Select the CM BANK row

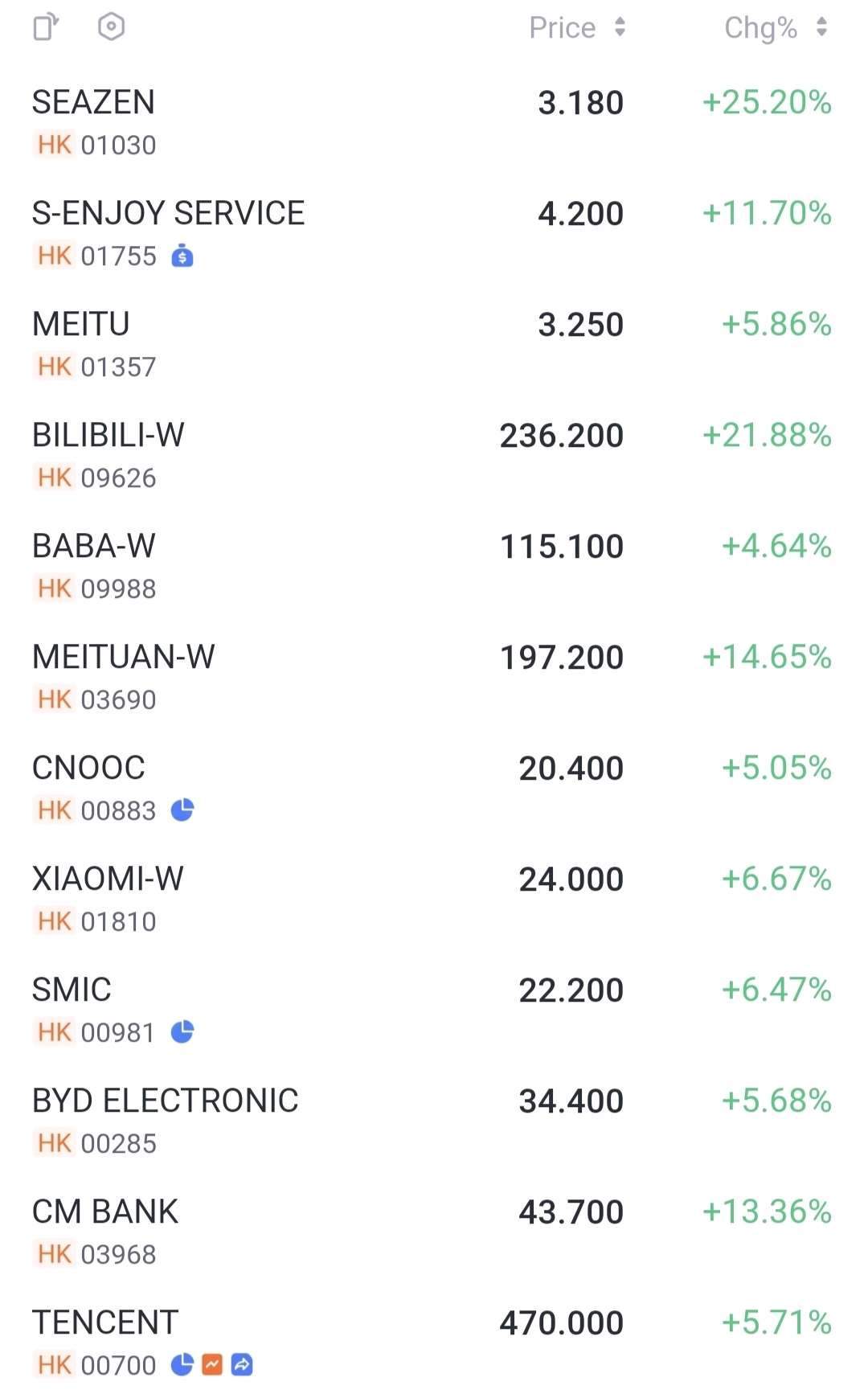(x=434, y=1232)
